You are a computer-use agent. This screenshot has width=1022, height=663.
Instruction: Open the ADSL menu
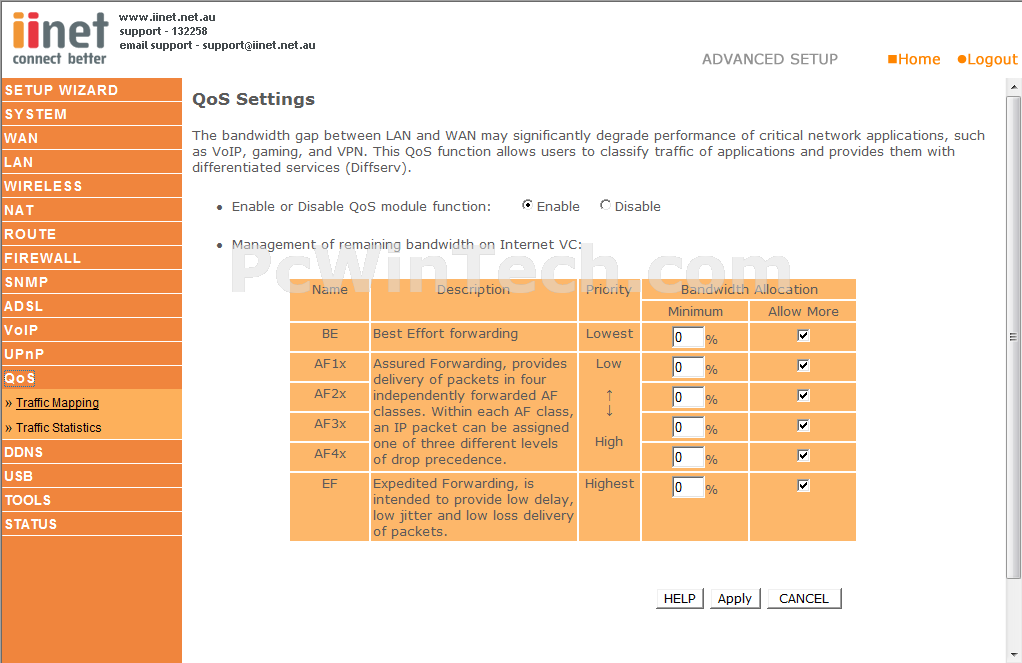click(x=91, y=306)
